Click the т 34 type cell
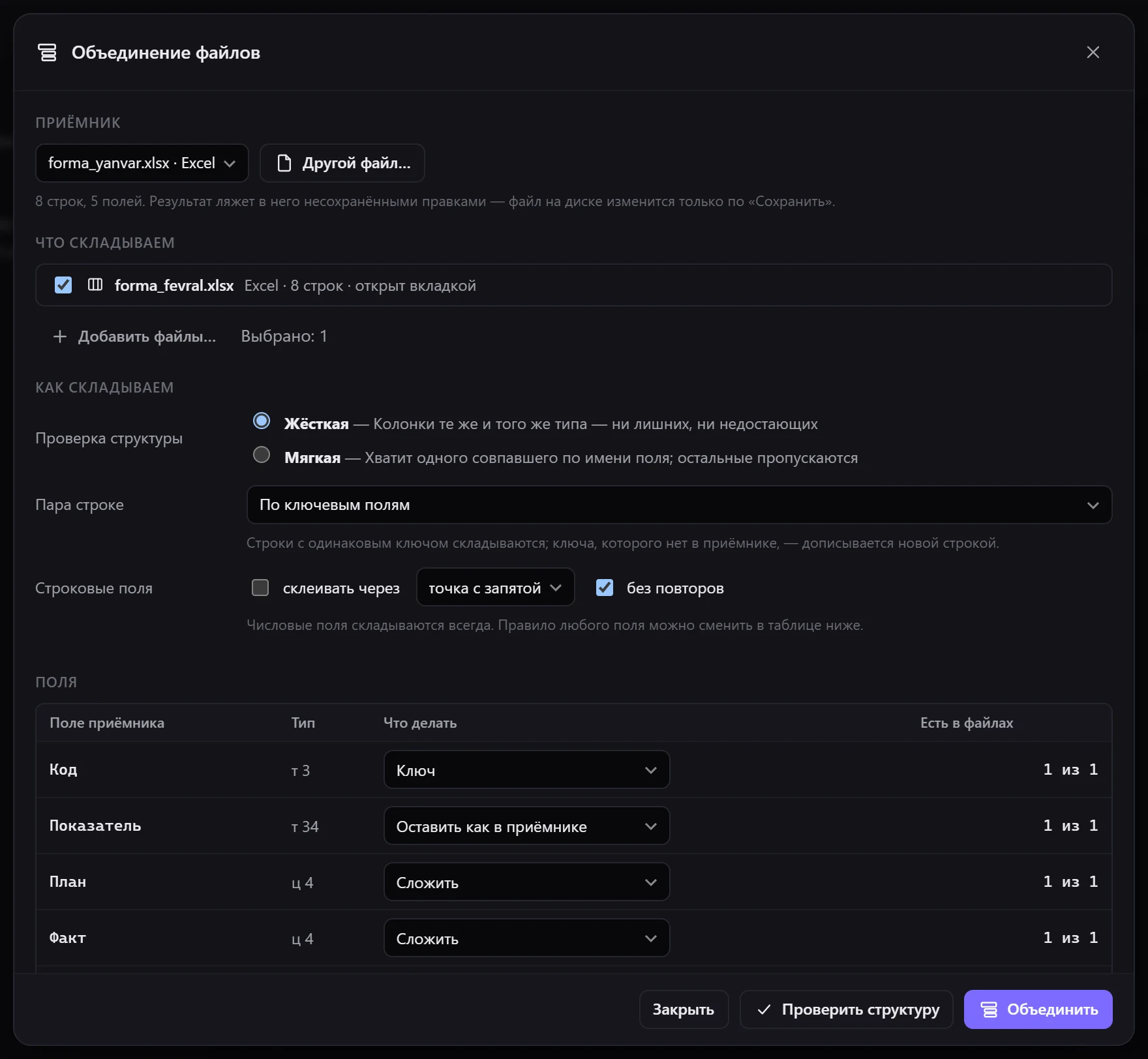Viewport: 1148px width, 1059px height. [305, 827]
